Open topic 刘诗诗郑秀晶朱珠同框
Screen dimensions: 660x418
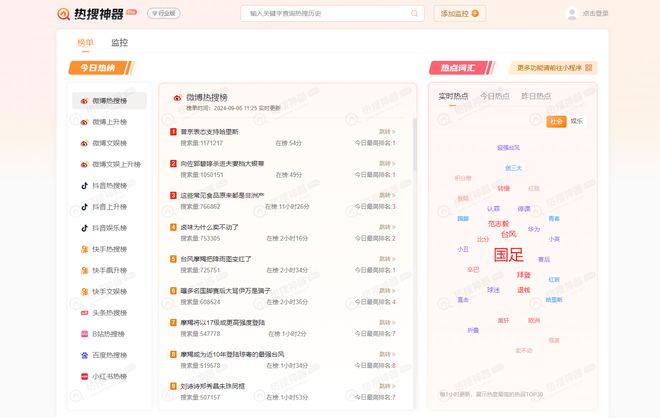213,386
